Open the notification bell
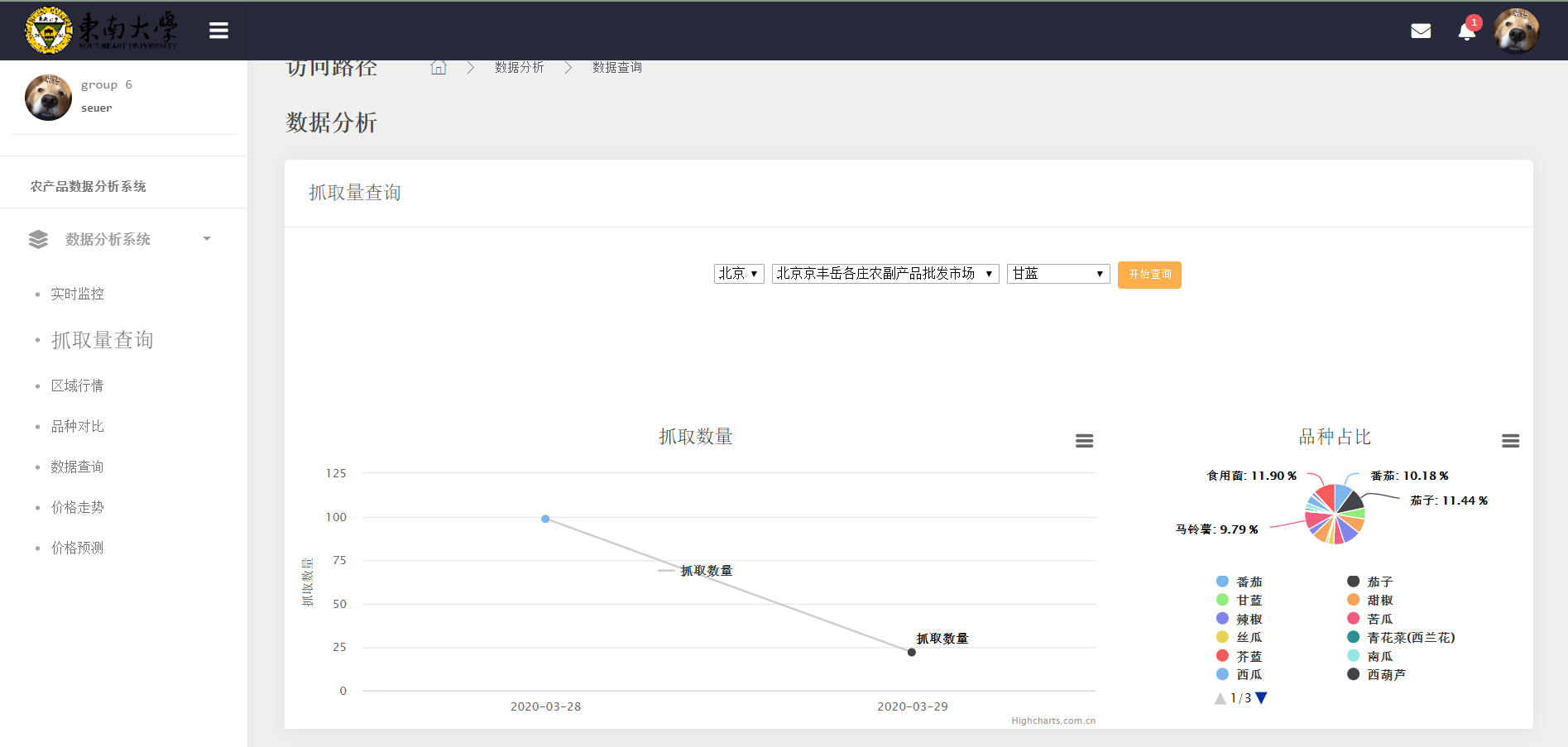Screen dimensions: 1568x747 tap(1466, 31)
